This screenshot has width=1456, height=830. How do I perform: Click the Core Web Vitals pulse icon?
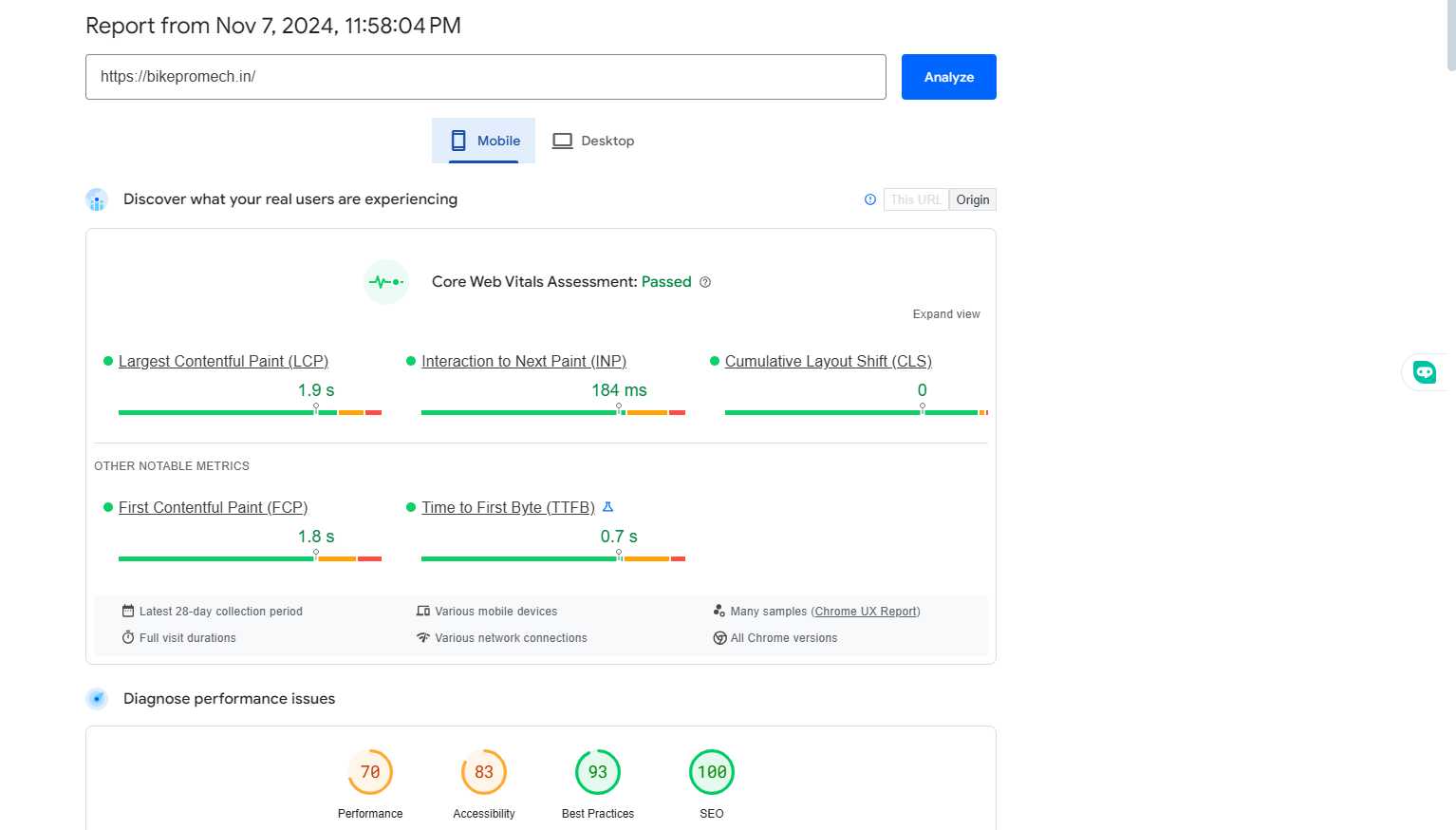point(386,282)
